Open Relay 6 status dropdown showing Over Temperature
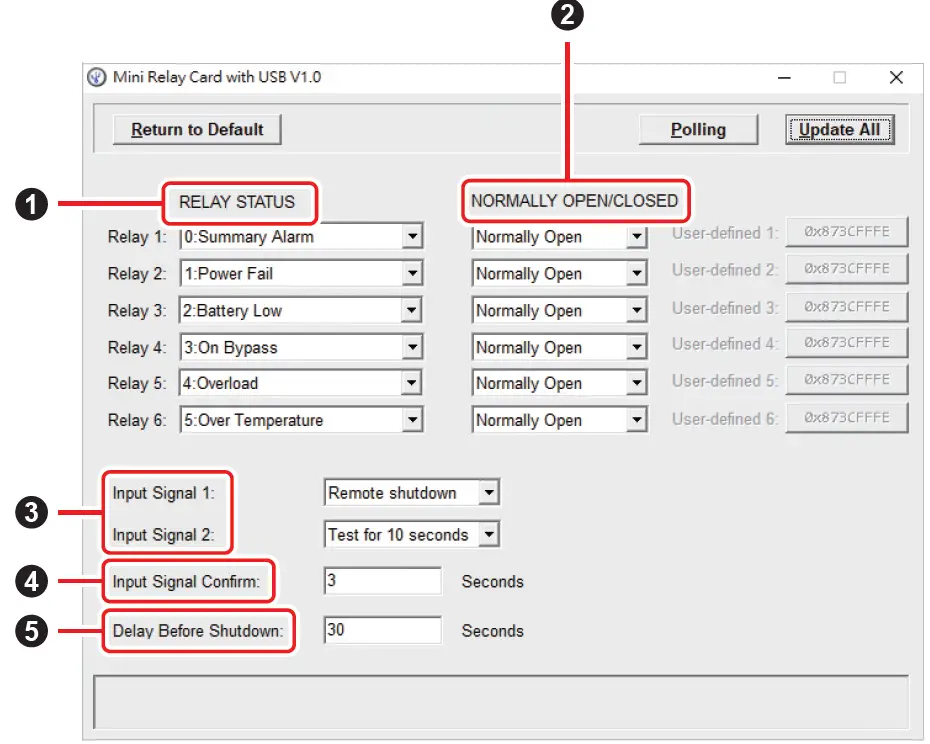This screenshot has height=744, width=930. coord(301,420)
